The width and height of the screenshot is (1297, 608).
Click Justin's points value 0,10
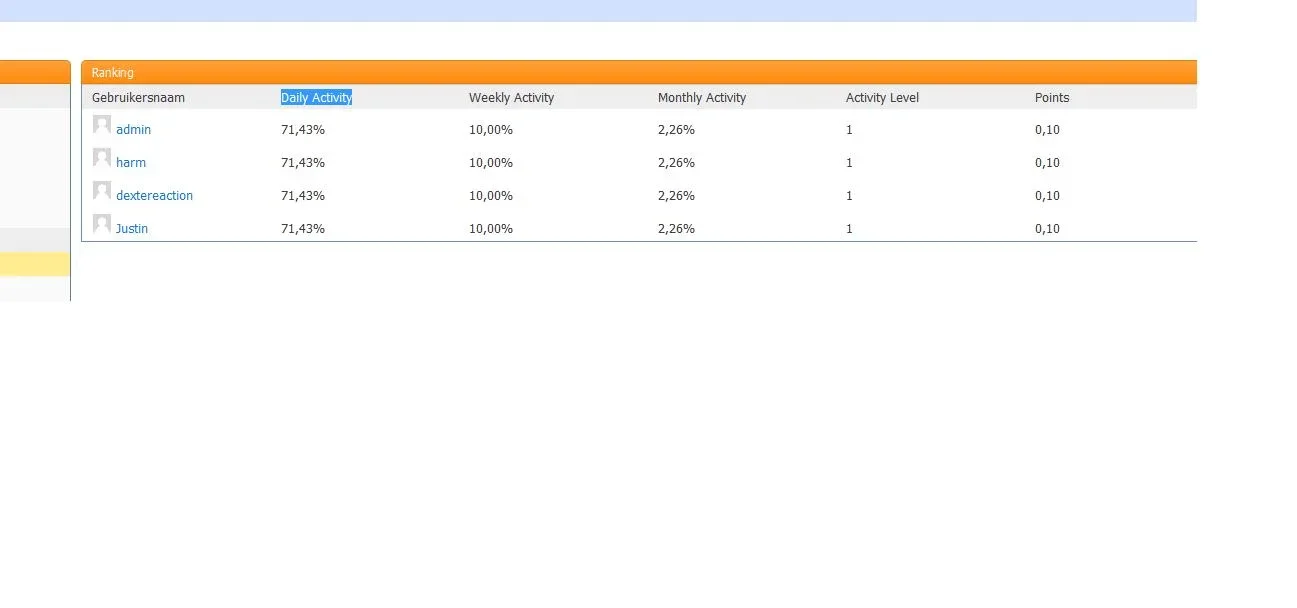[1047, 229]
